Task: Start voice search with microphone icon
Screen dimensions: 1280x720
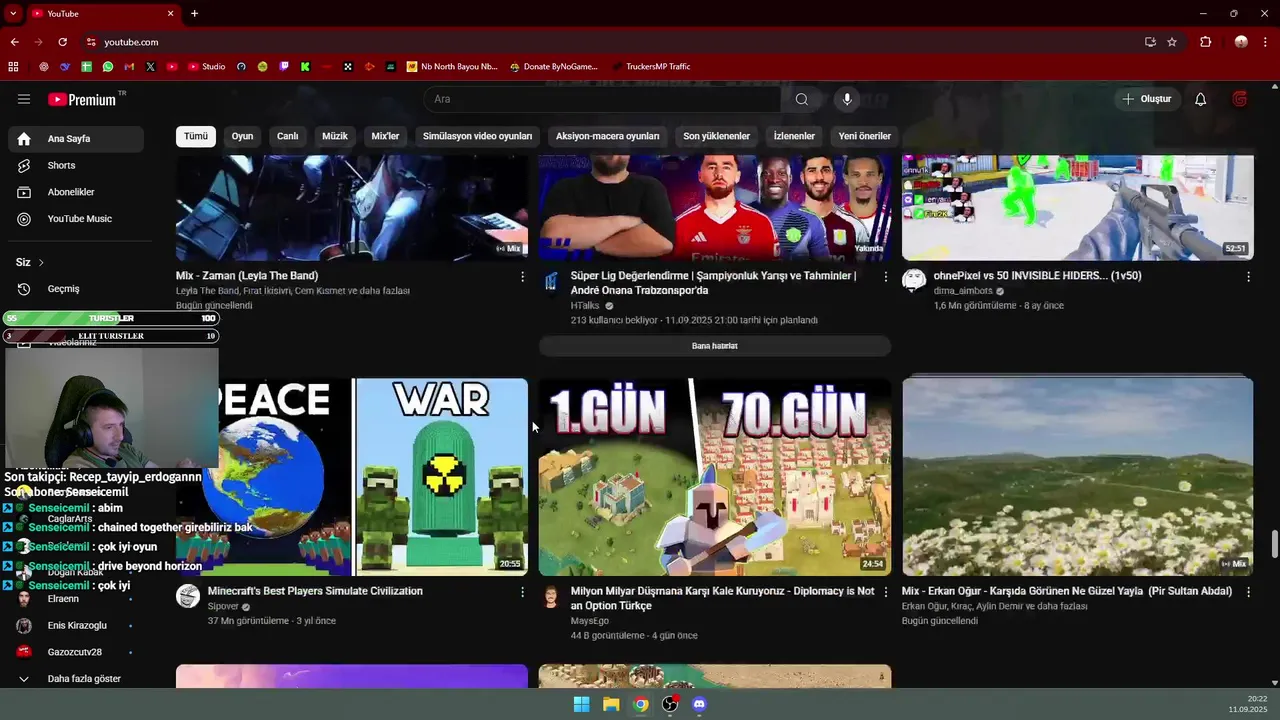Action: coord(847,99)
